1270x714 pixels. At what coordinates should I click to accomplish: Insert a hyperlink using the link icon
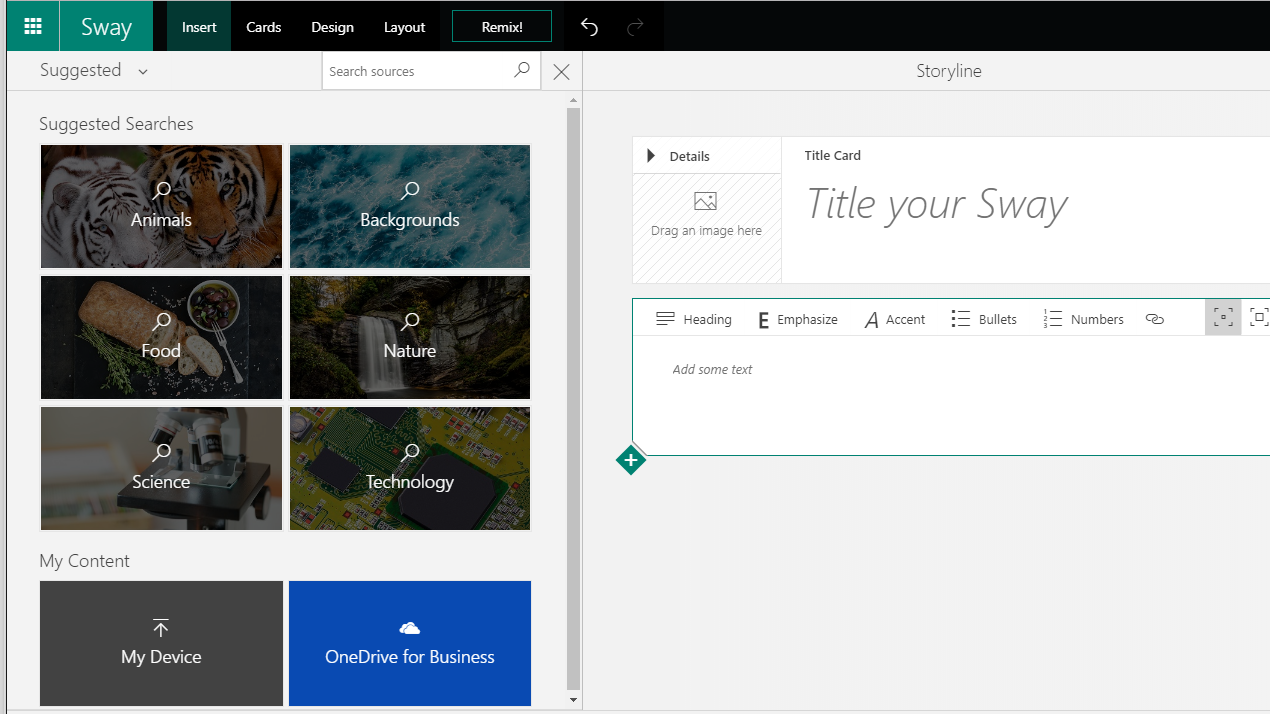click(1155, 318)
